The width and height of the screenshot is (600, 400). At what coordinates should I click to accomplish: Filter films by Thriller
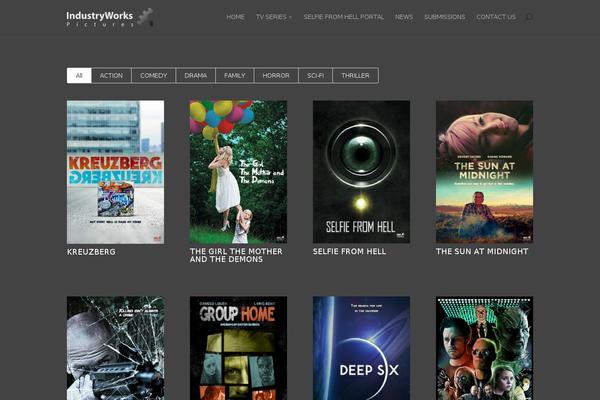click(x=355, y=75)
